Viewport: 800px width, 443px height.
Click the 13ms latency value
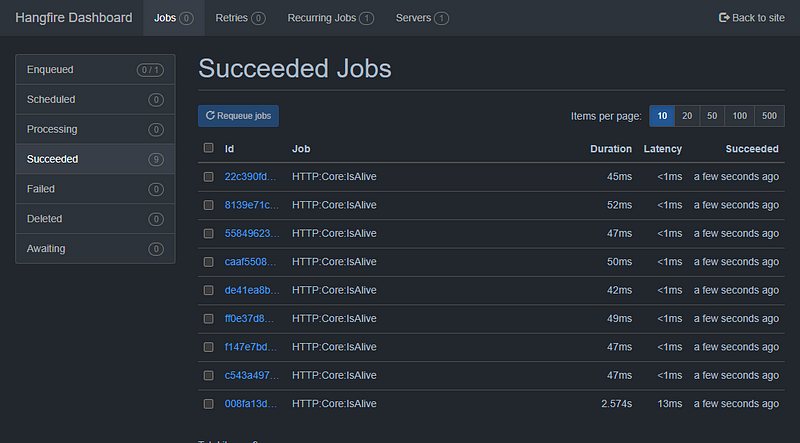pos(669,404)
